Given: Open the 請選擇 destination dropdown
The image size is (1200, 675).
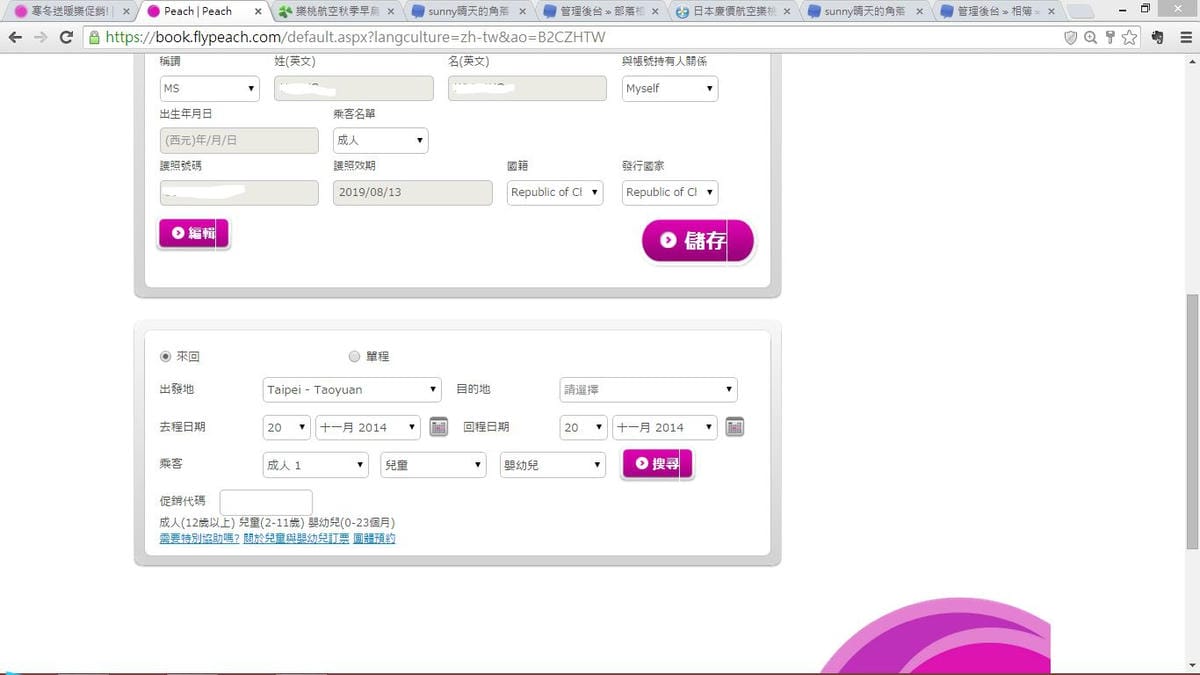Looking at the screenshot, I should click(648, 389).
